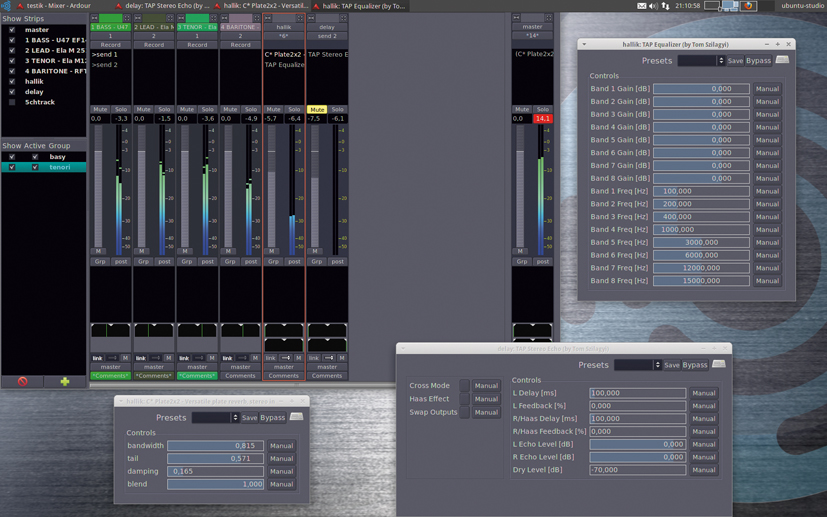Select >send 1 in the BASS processor list
The height and width of the screenshot is (517, 827).
pos(105,54)
